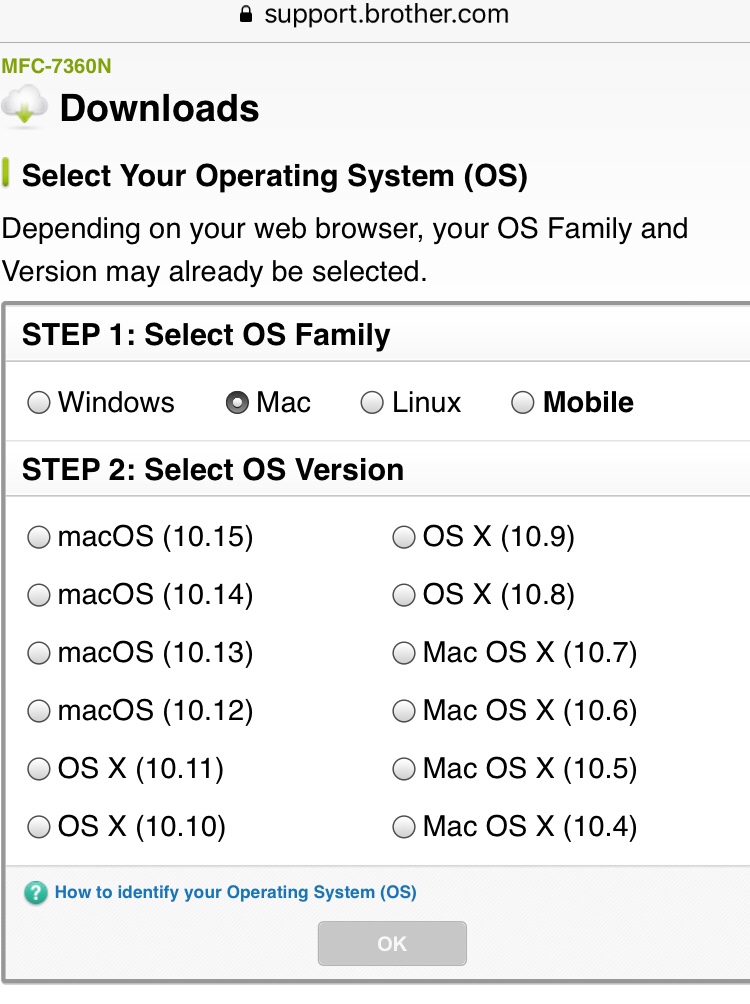Image resolution: width=750 pixels, height=1004 pixels.
Task: Pick macOS (10.13) version
Action: pyautogui.click(x=39, y=654)
